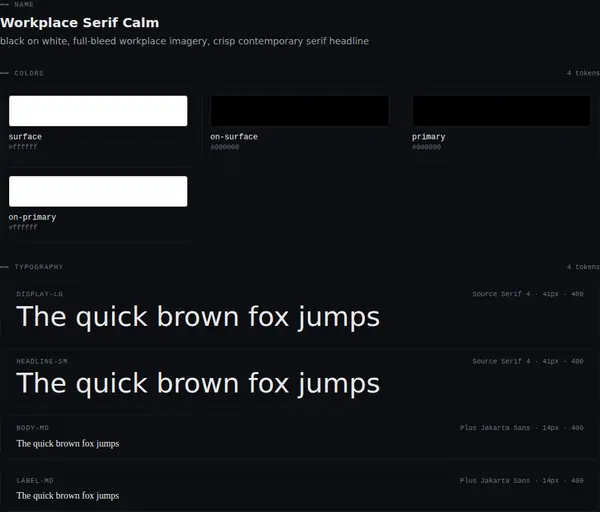Viewport: 600px width, 512px height.
Task: Click the 'primary' token label
Action: pyautogui.click(x=429, y=137)
